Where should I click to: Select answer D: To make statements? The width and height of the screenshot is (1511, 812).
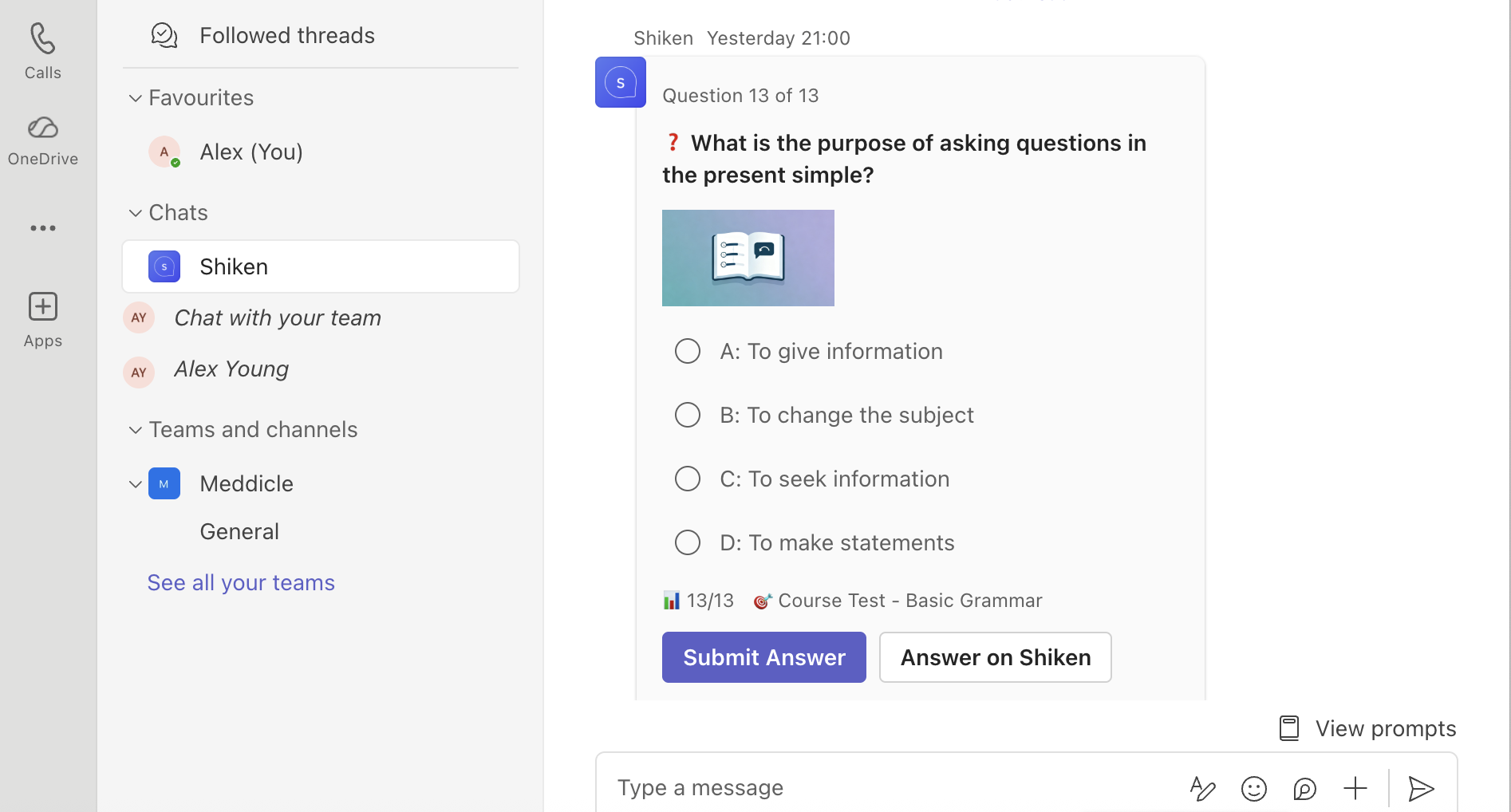click(x=688, y=542)
